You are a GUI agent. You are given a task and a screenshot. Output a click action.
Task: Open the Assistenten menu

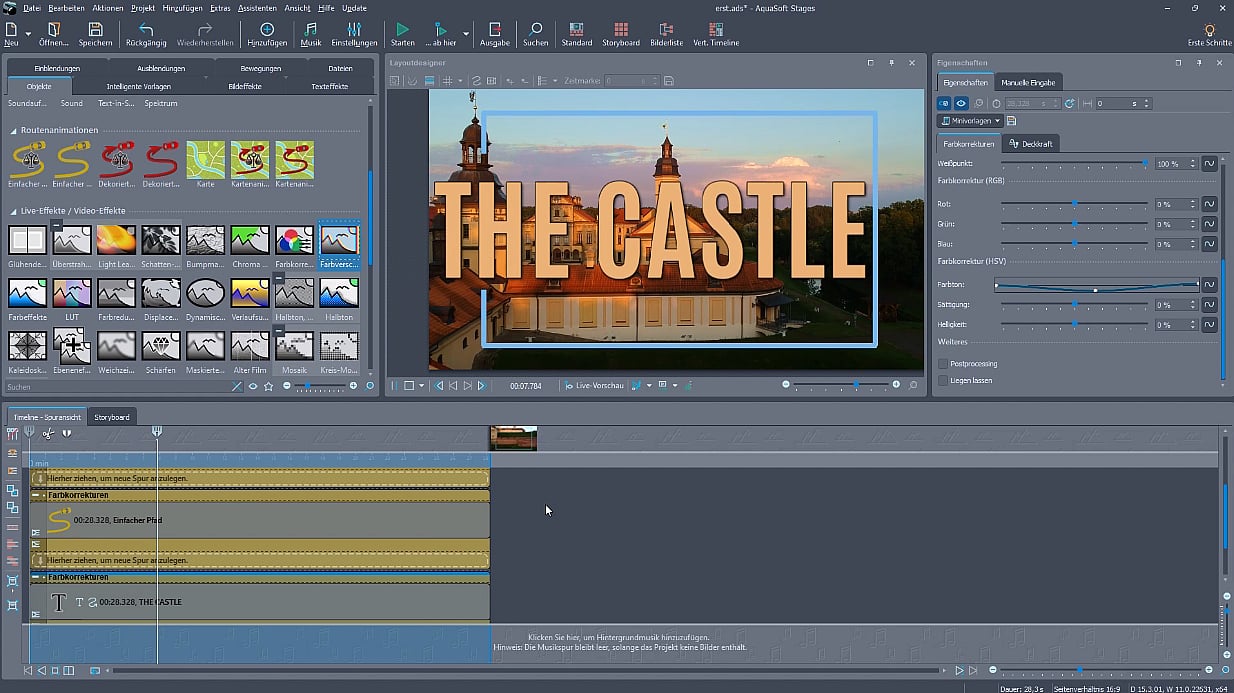pos(256,8)
